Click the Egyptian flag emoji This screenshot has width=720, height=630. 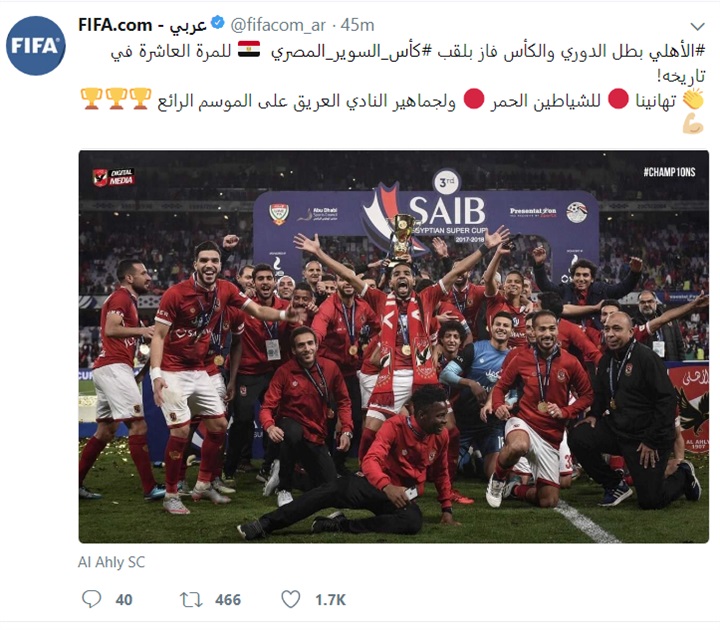tap(249, 50)
